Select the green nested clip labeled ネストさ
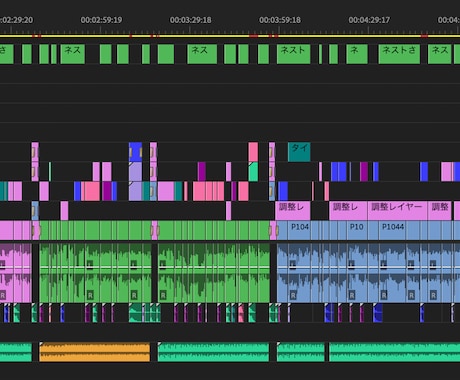 pyautogui.click(x=399, y=54)
